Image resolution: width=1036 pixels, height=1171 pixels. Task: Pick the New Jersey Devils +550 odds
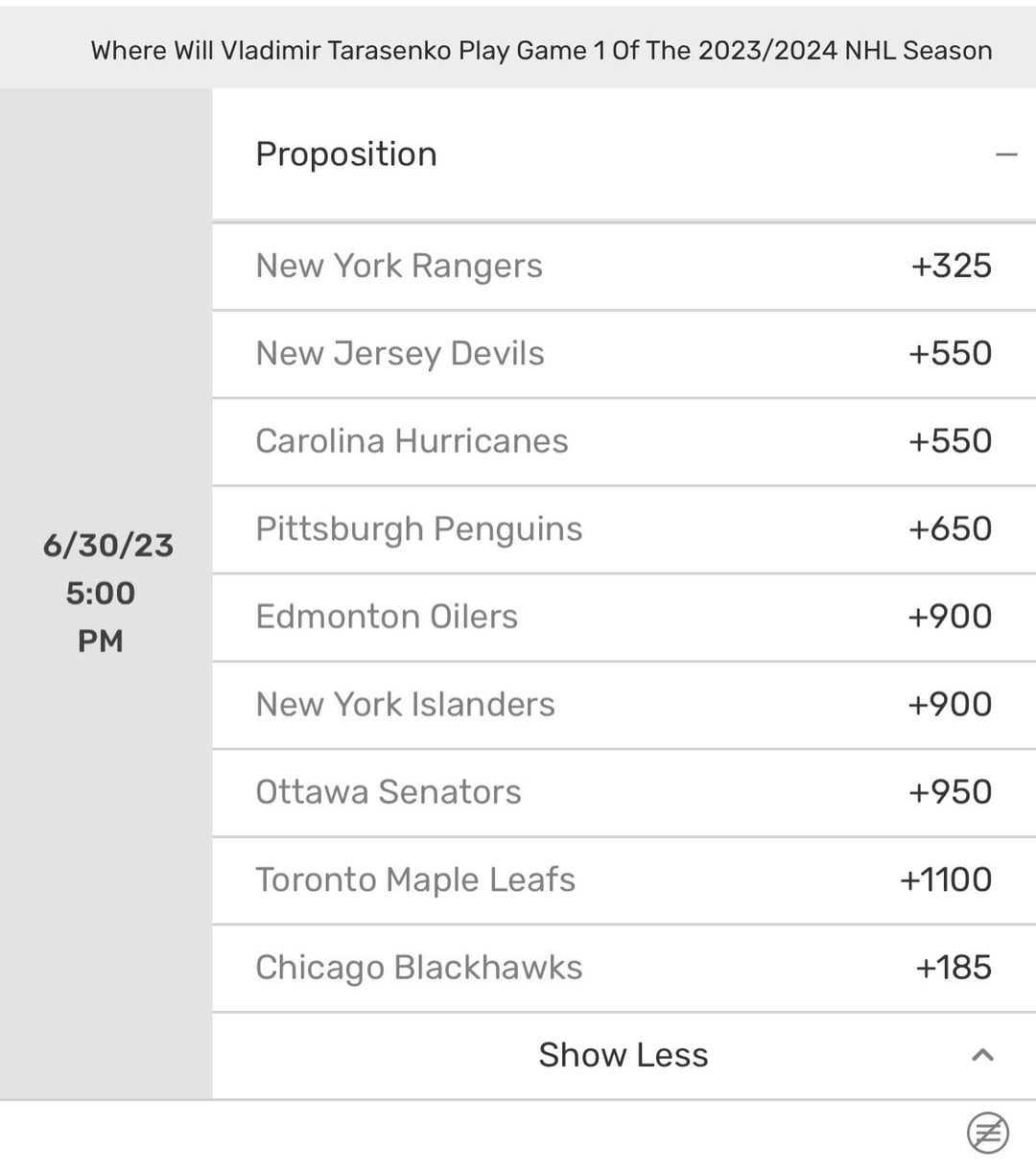click(x=950, y=353)
